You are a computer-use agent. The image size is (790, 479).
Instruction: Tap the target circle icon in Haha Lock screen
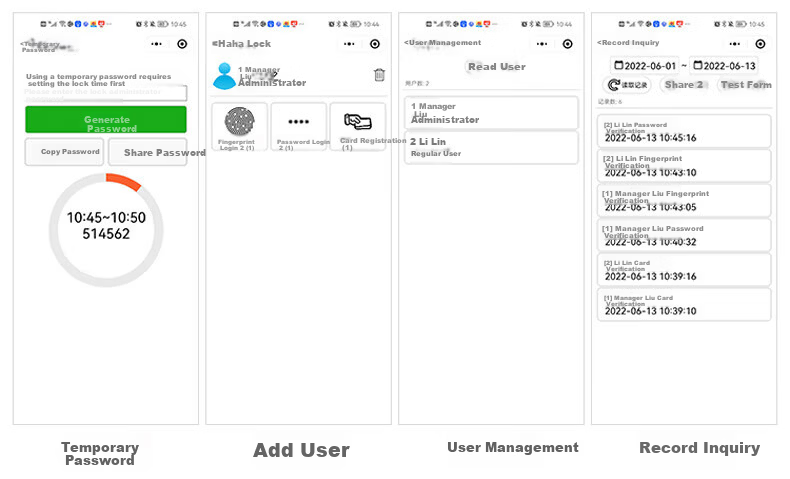coord(375,44)
